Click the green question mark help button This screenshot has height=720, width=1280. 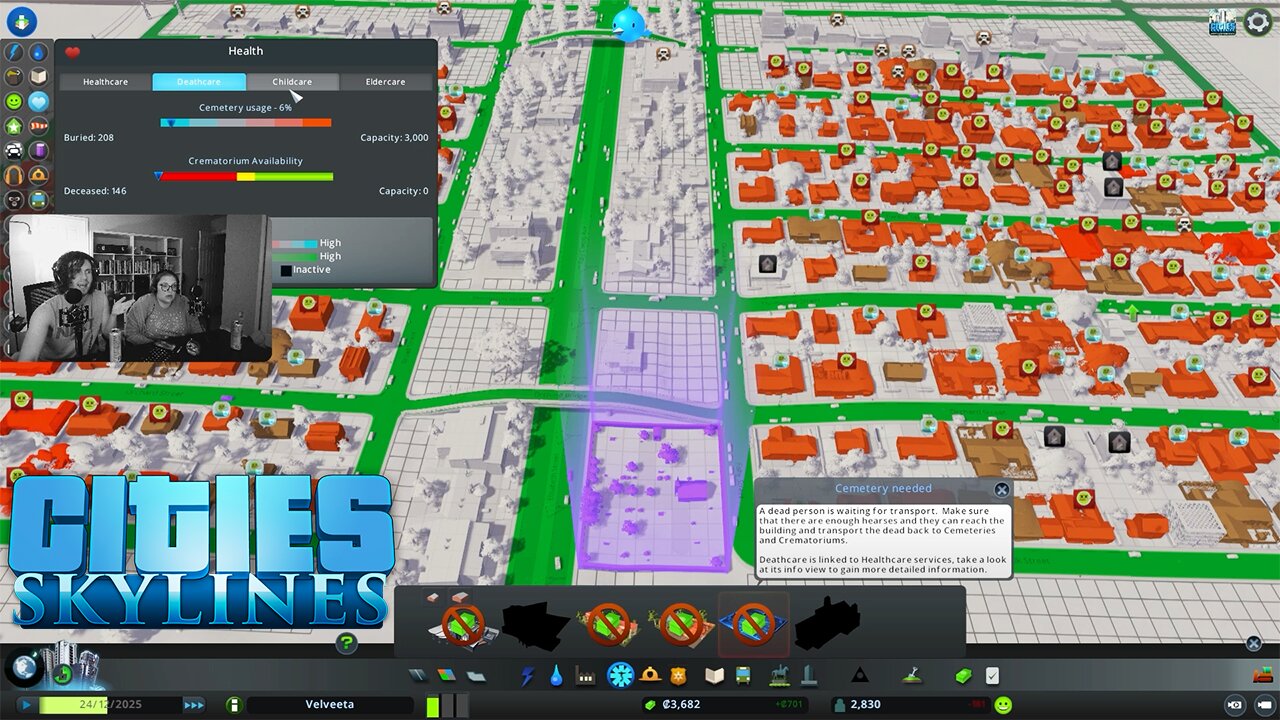[x=346, y=643]
